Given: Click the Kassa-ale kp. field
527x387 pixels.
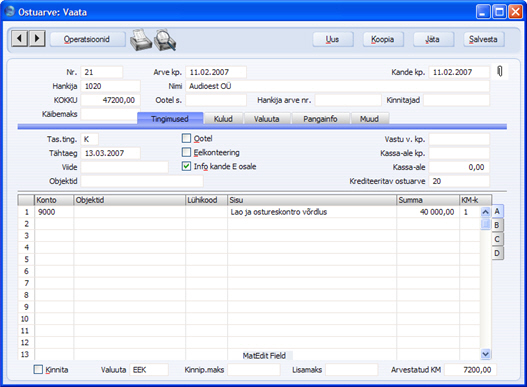Looking at the screenshot, I should click(x=459, y=153).
